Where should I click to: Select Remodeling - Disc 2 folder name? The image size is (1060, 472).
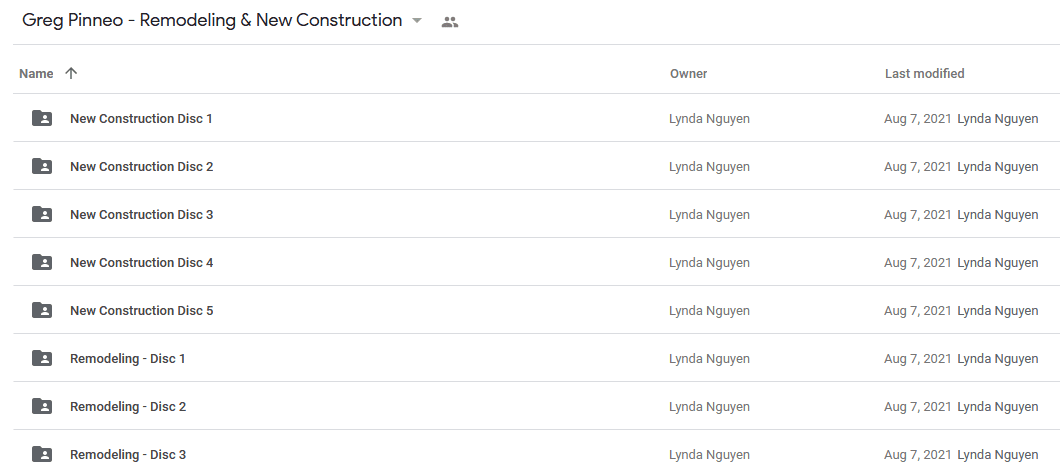(x=128, y=406)
